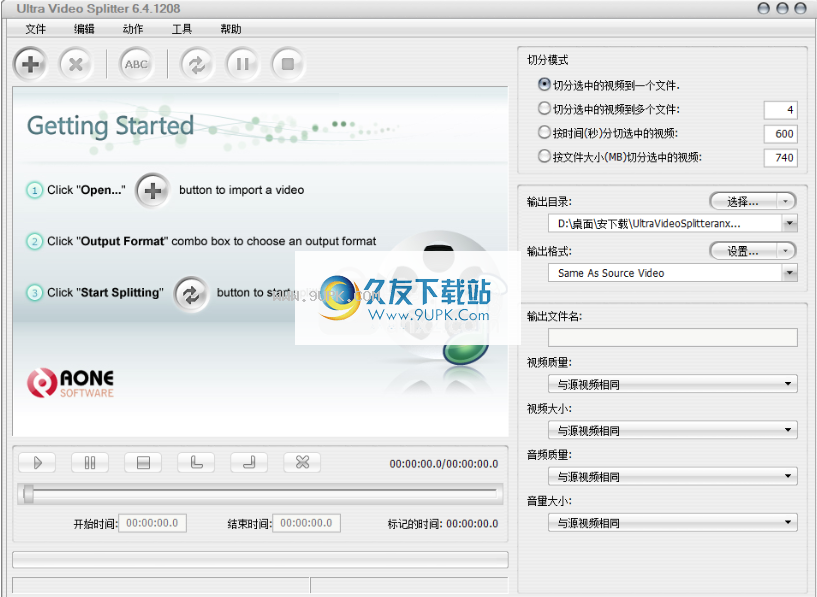Click the number of files field showing 4
817x597 pixels.
click(780, 109)
